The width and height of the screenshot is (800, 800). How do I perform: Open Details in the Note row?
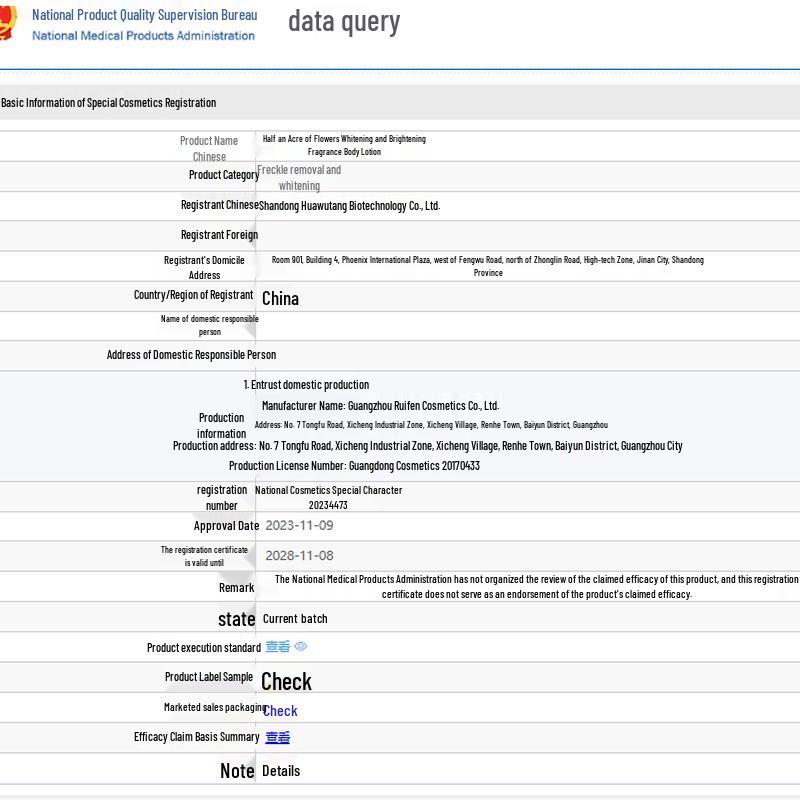pos(280,771)
